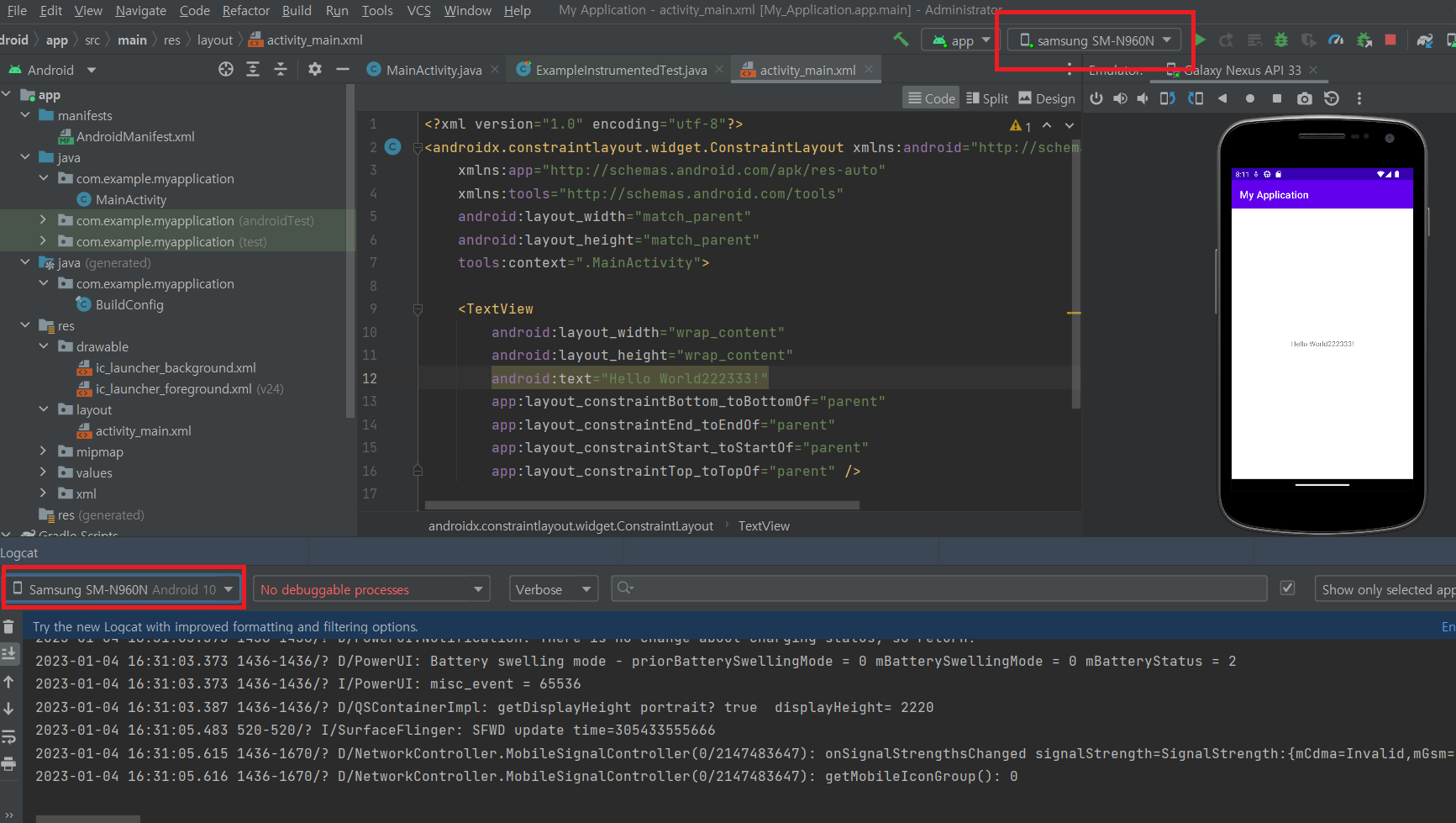The width and height of the screenshot is (1456, 823).
Task: Click Collapse All icon in project panel
Action: pyautogui.click(x=281, y=70)
